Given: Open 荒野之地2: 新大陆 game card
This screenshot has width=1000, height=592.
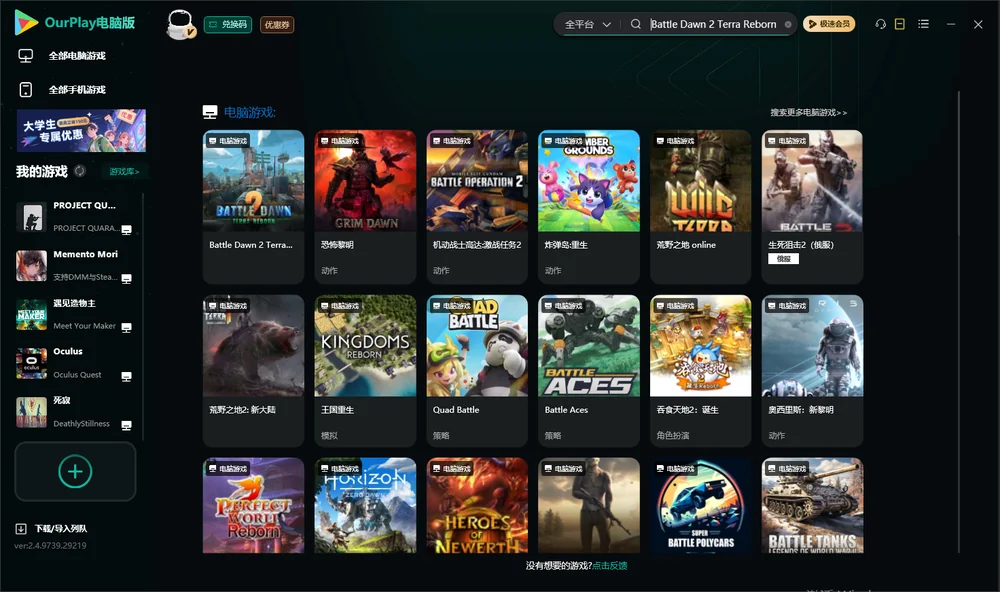Looking at the screenshot, I should pyautogui.click(x=253, y=371).
